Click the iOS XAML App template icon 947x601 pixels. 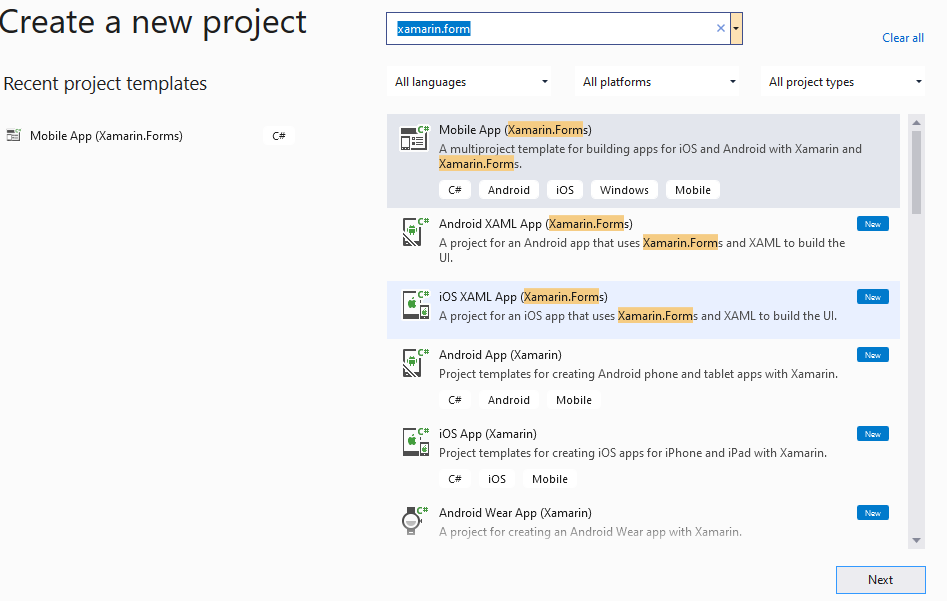point(415,305)
